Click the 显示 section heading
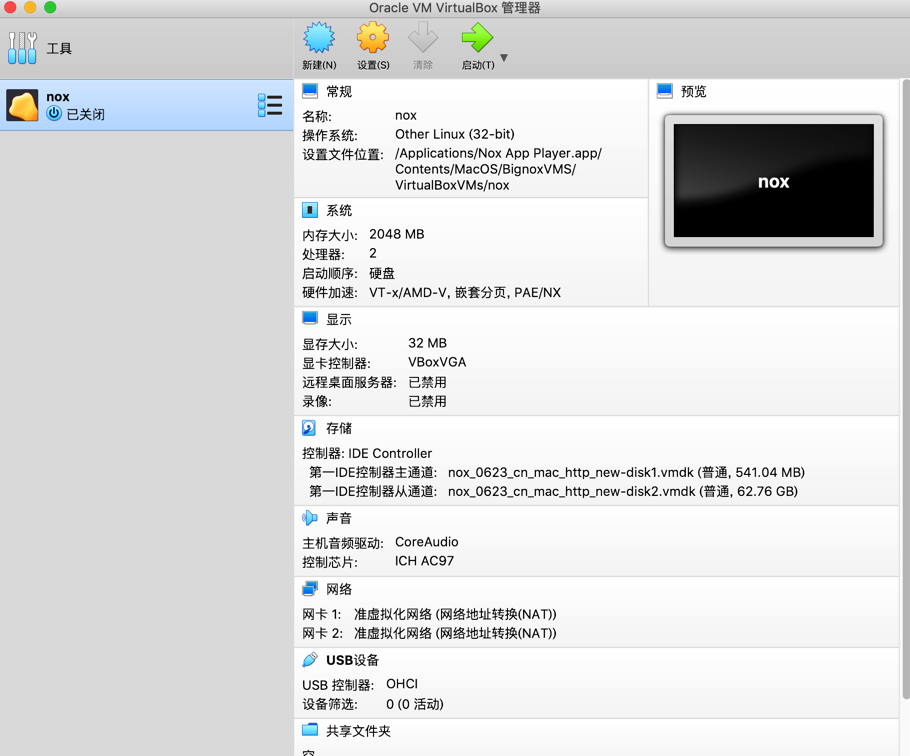The width and height of the screenshot is (910, 756). (339, 320)
